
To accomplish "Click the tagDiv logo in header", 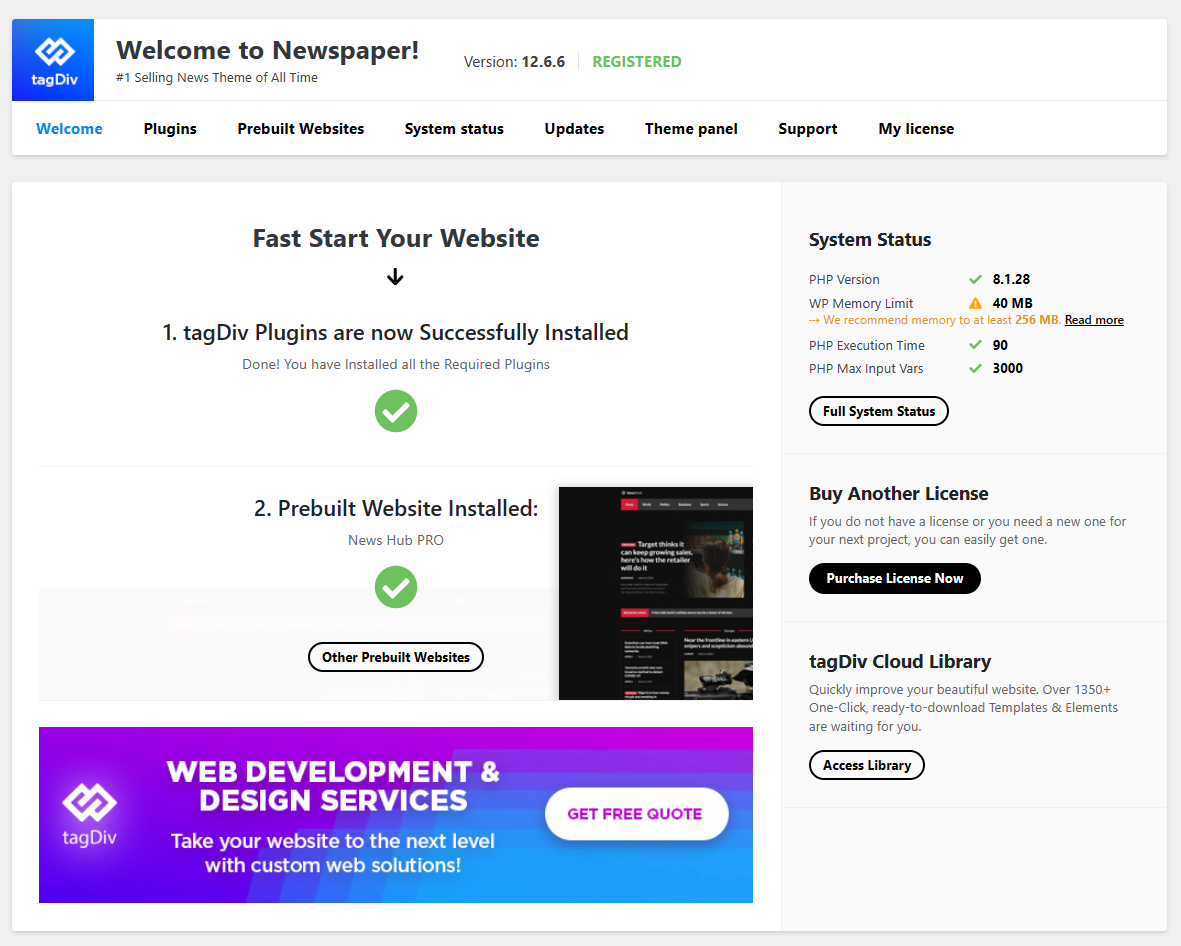I will pyautogui.click(x=53, y=60).
